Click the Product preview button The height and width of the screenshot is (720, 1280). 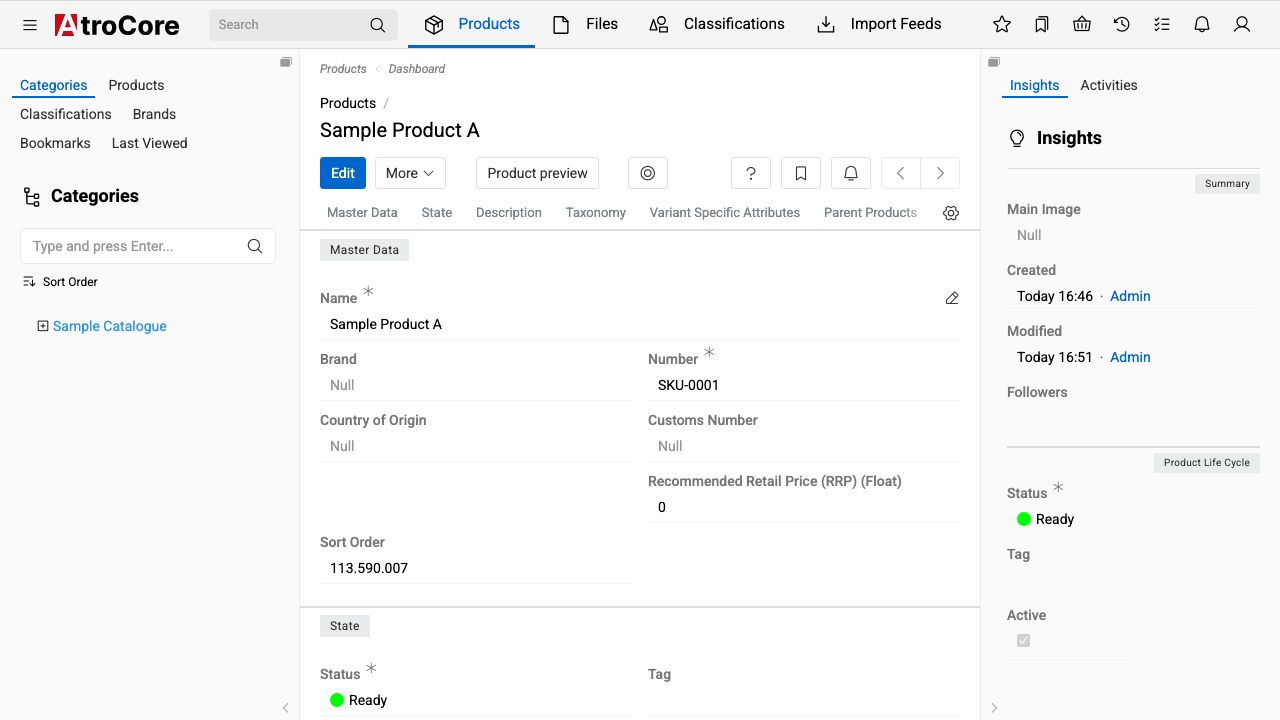click(x=538, y=173)
